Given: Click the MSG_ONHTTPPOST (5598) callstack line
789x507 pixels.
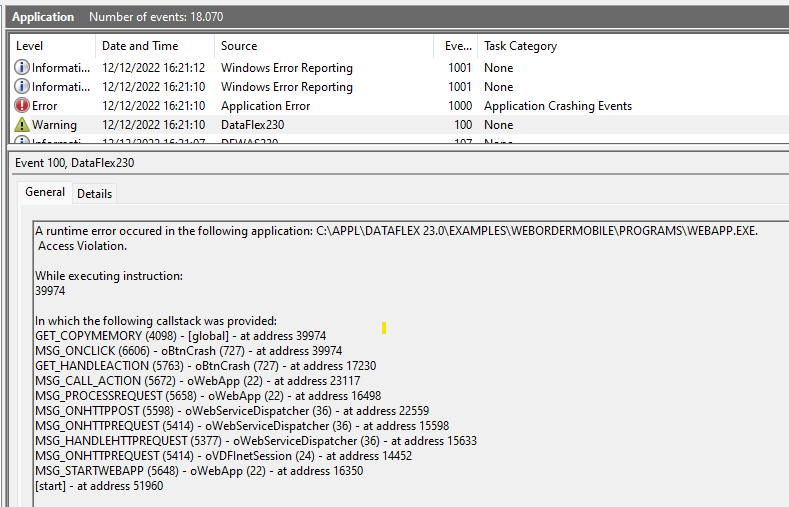Looking at the screenshot, I should point(232,411).
